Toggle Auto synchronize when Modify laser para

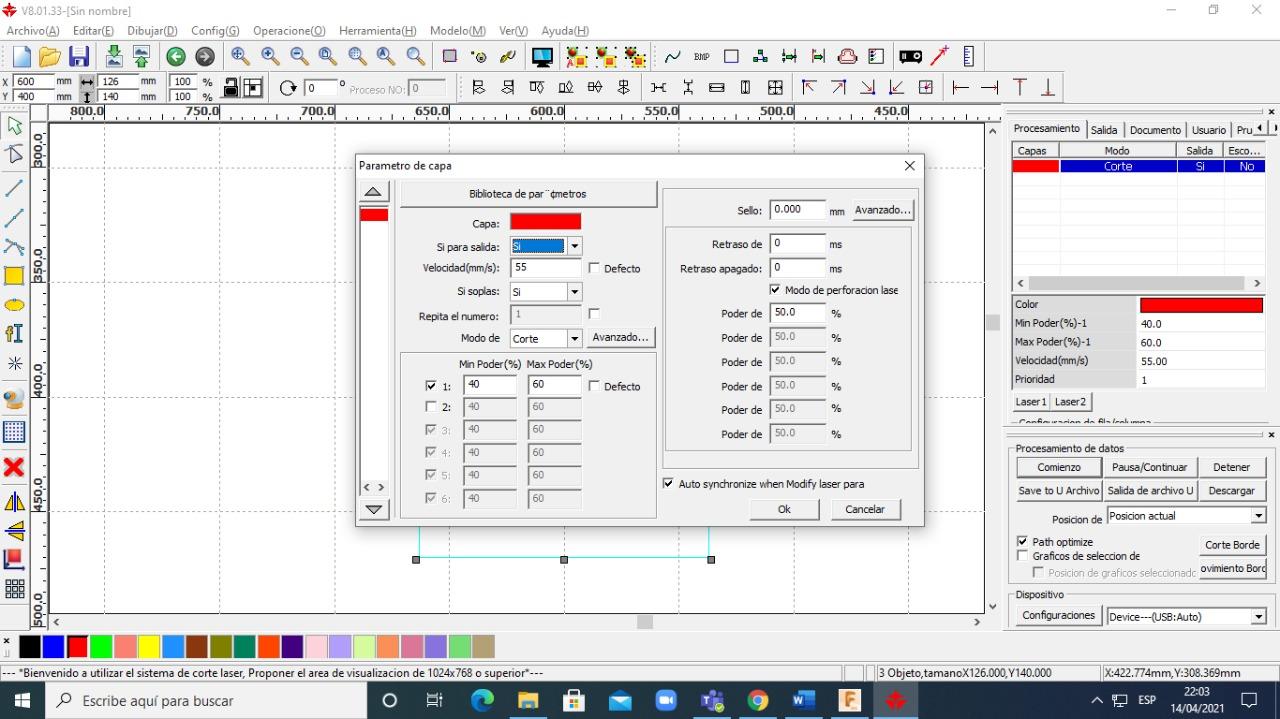click(668, 483)
